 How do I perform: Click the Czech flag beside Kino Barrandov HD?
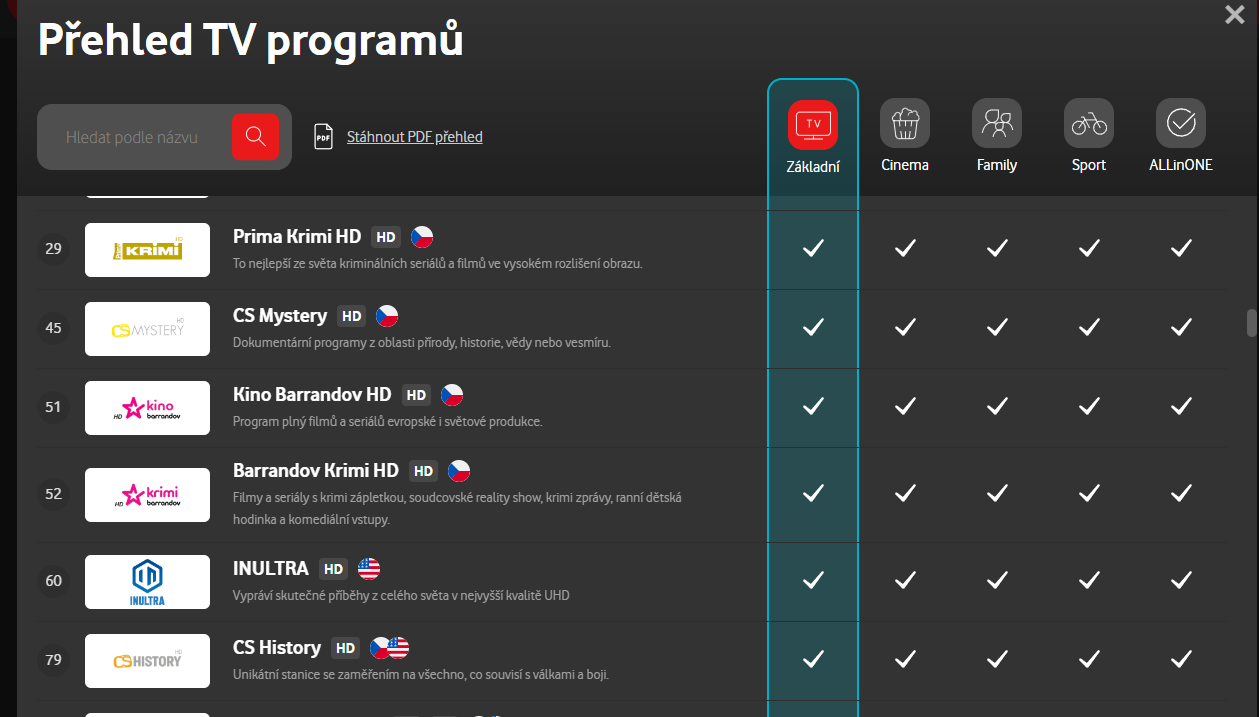tap(452, 395)
